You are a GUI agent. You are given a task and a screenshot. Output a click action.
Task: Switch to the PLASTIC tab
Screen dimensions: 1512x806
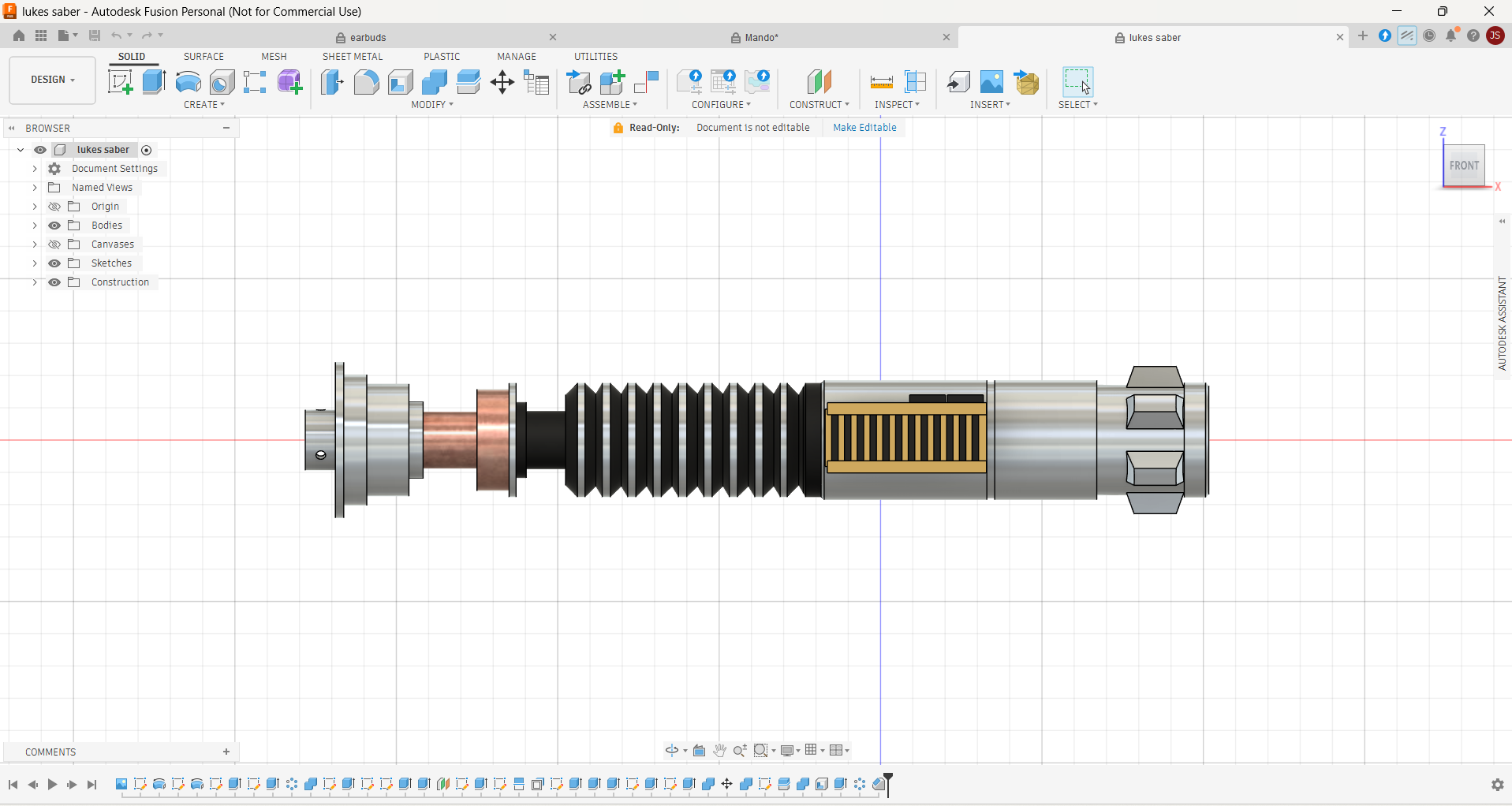click(442, 57)
